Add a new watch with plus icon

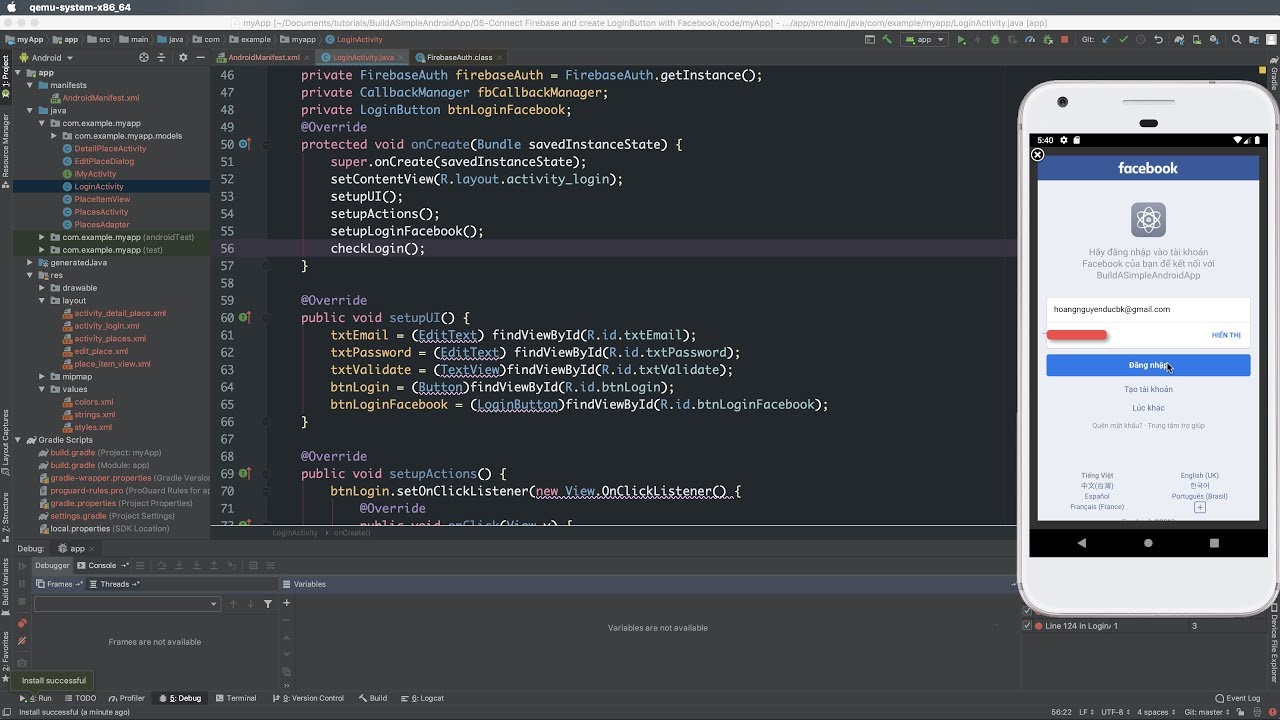point(286,603)
